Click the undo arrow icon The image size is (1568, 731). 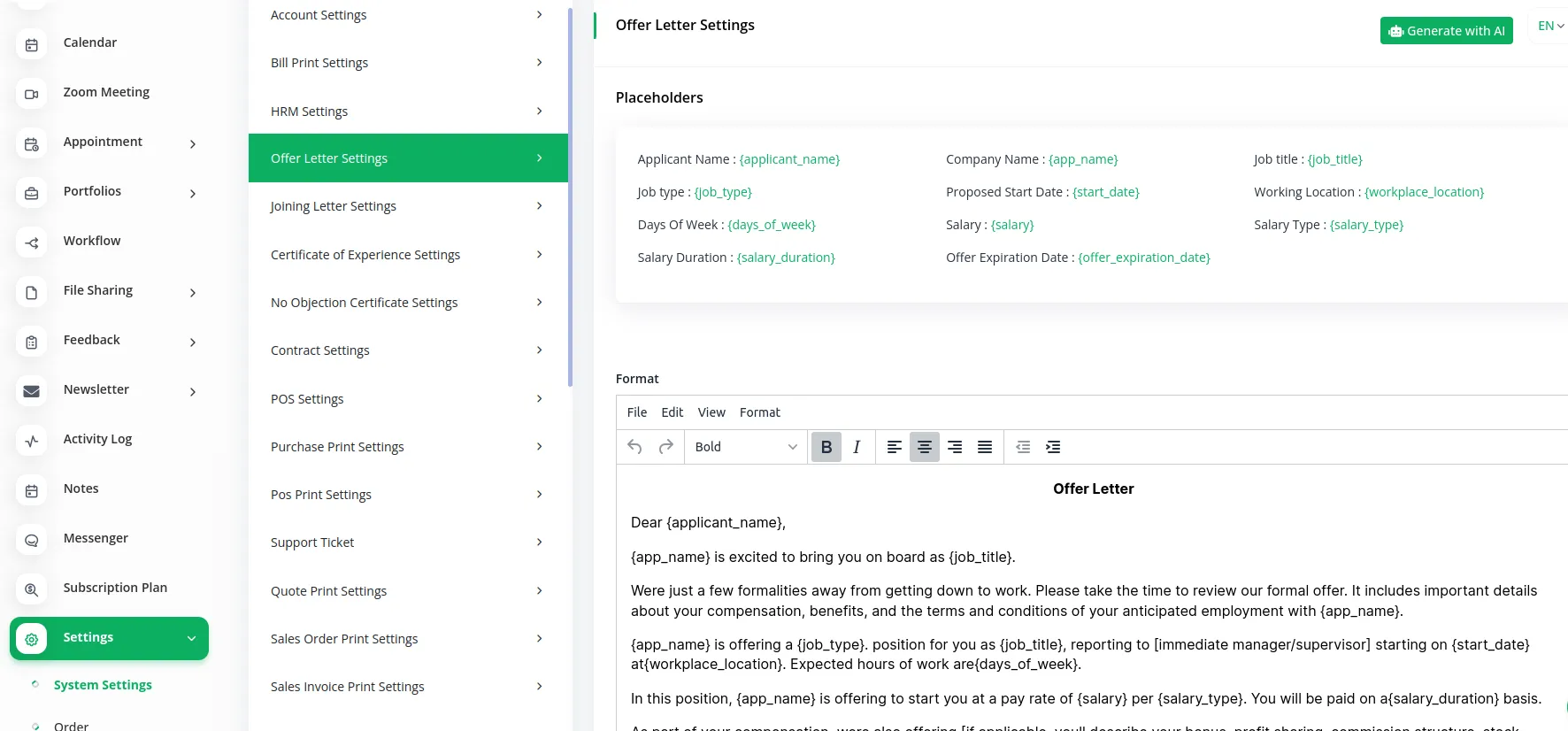634,447
